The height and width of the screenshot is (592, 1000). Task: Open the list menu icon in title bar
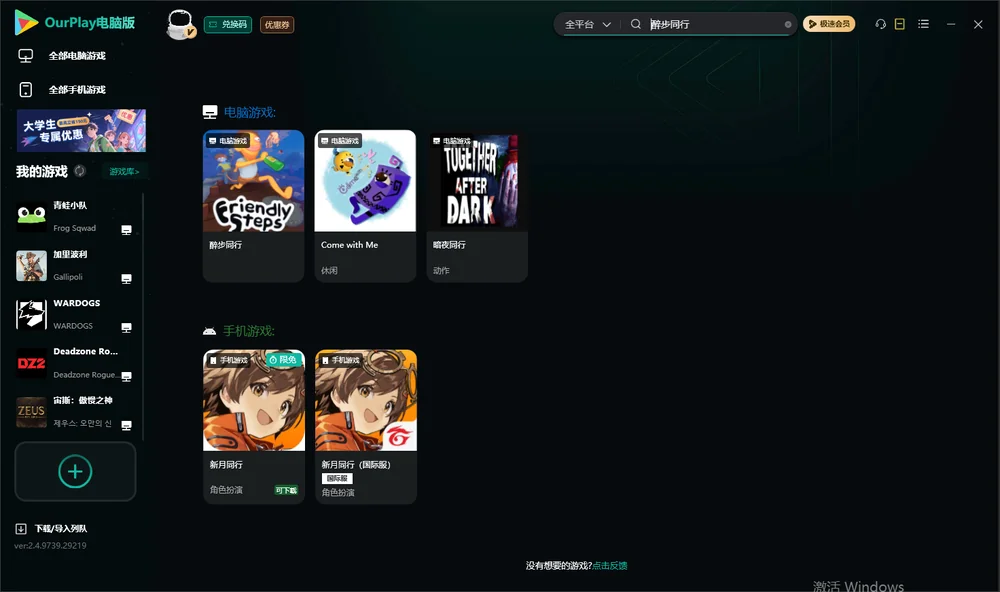click(923, 24)
